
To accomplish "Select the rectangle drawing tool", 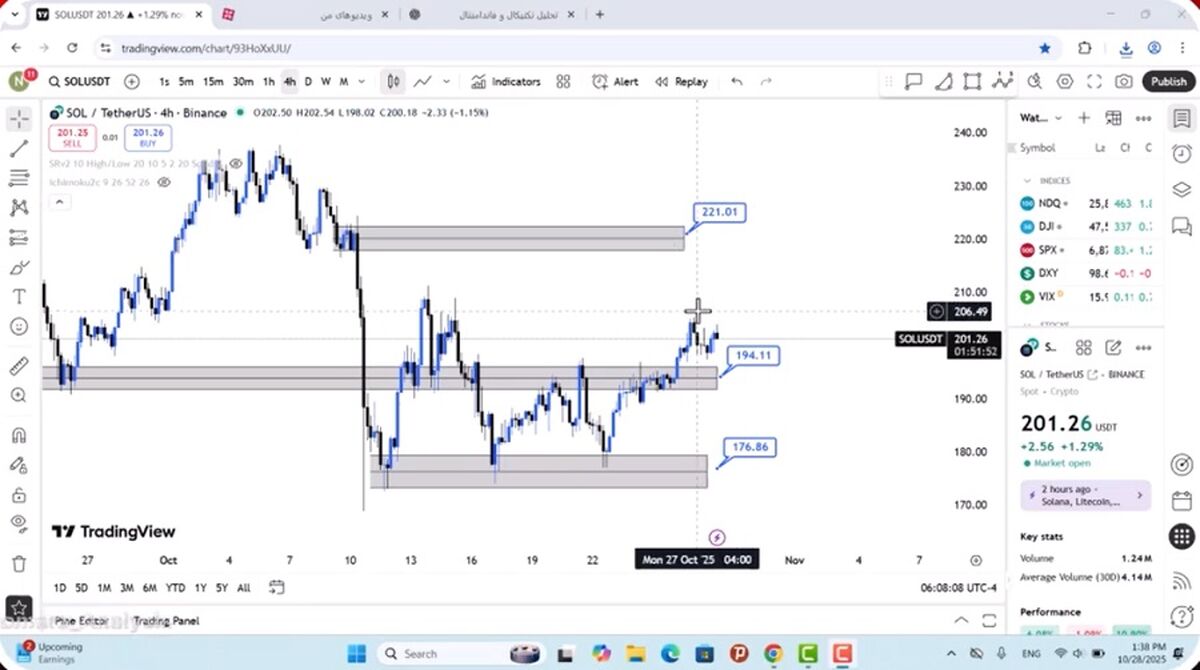I will pyautogui.click(x=972, y=82).
